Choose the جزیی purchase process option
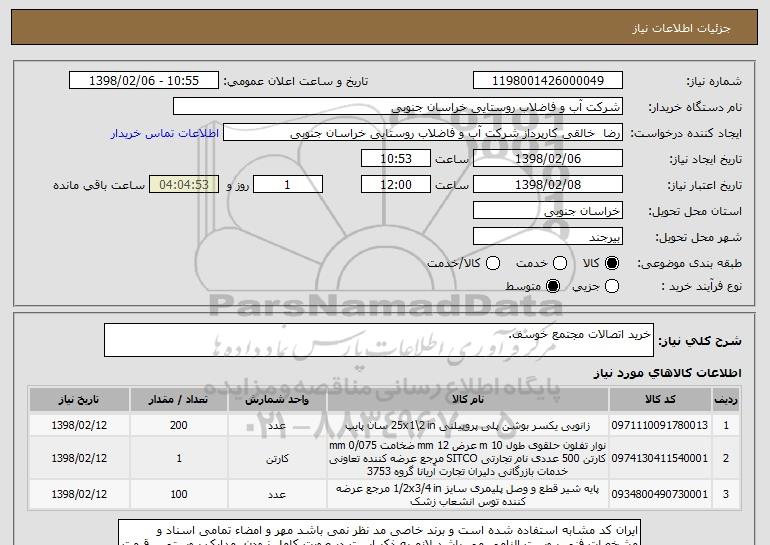This screenshot has height=545, width=770. pyautogui.click(x=612, y=286)
